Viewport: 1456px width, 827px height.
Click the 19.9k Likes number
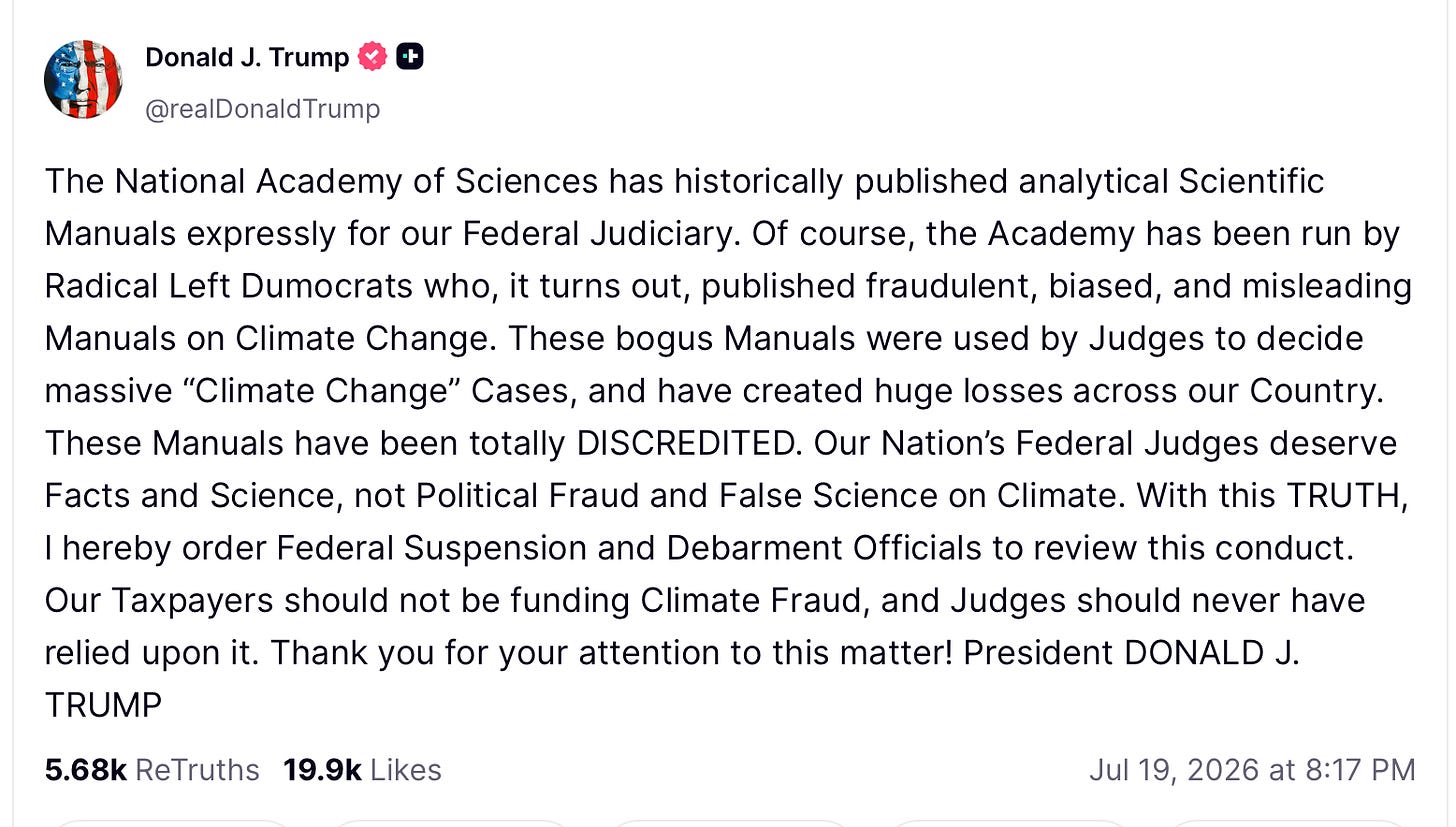click(322, 770)
